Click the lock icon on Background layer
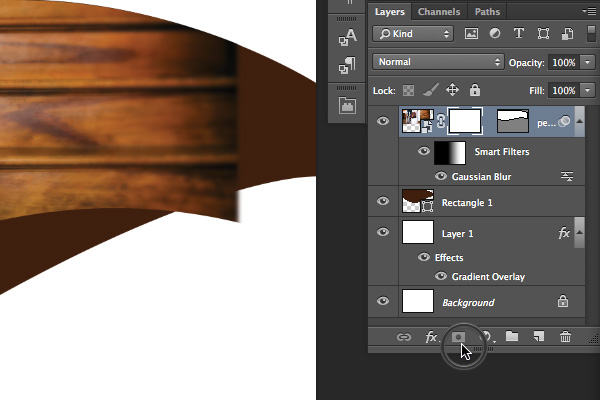This screenshot has width=600, height=400. point(562,301)
